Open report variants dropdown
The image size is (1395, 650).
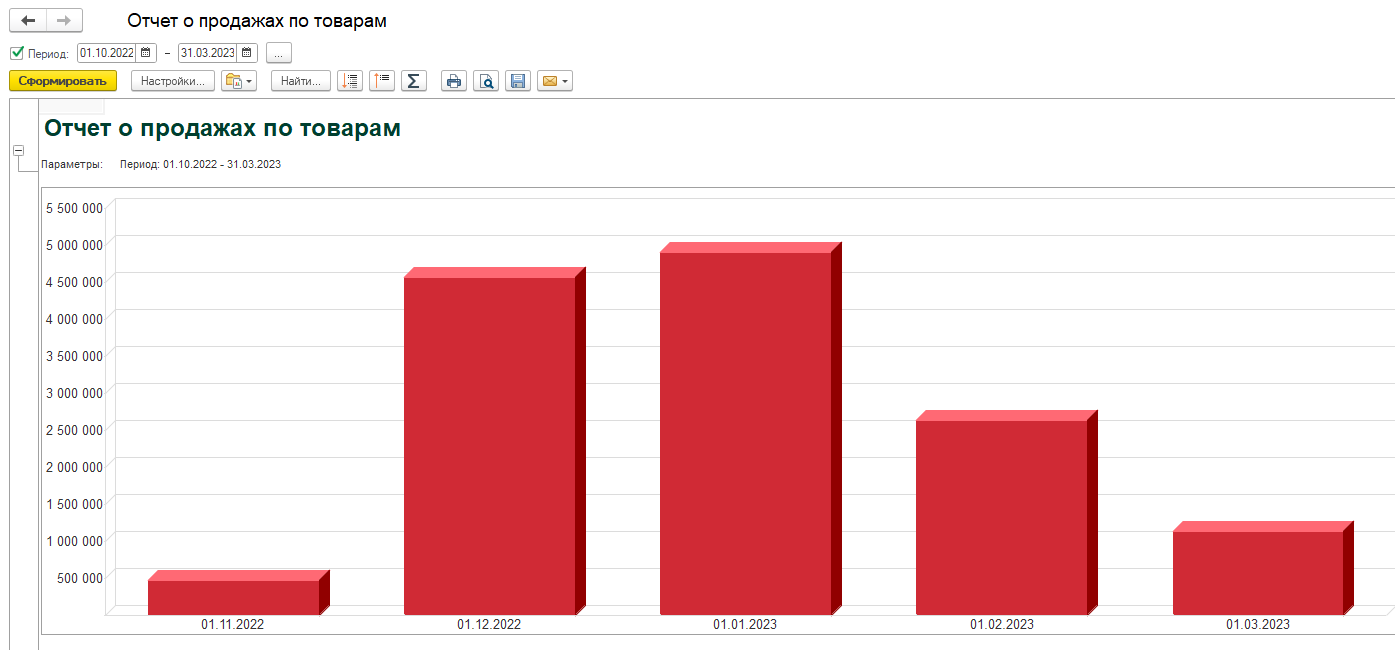coord(239,81)
